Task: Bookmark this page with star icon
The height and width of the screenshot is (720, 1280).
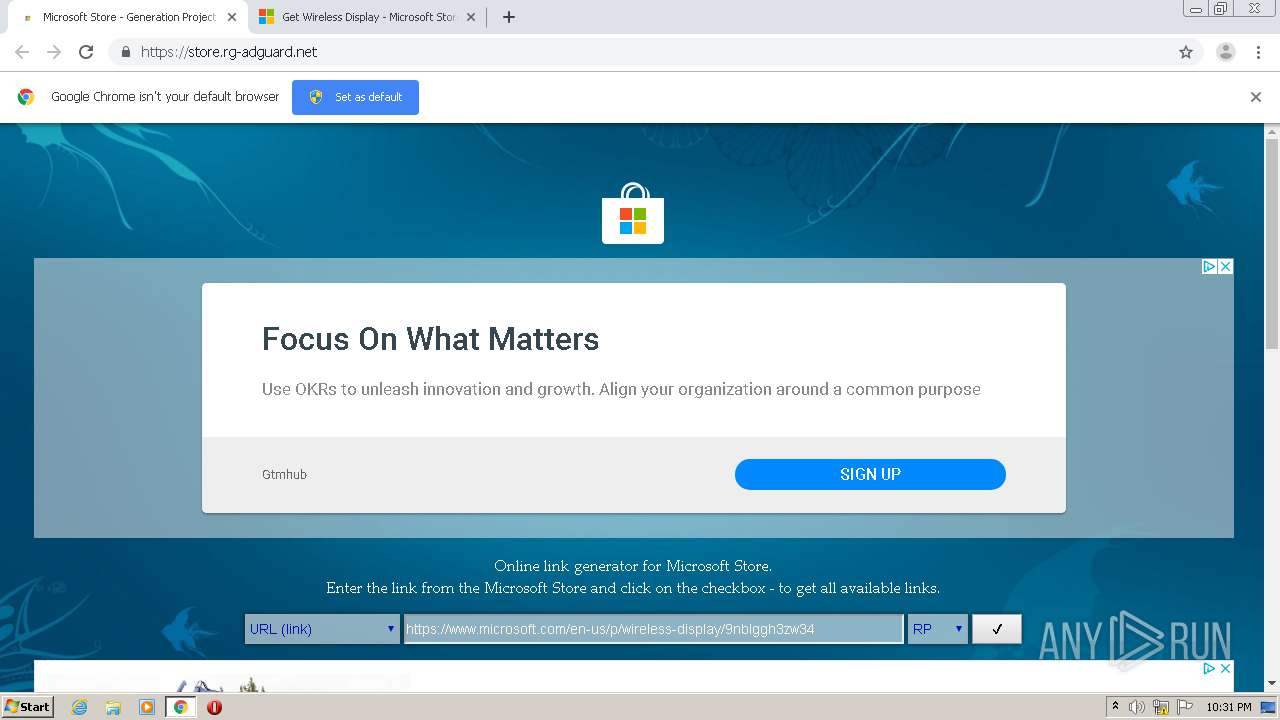Action: click(1186, 52)
